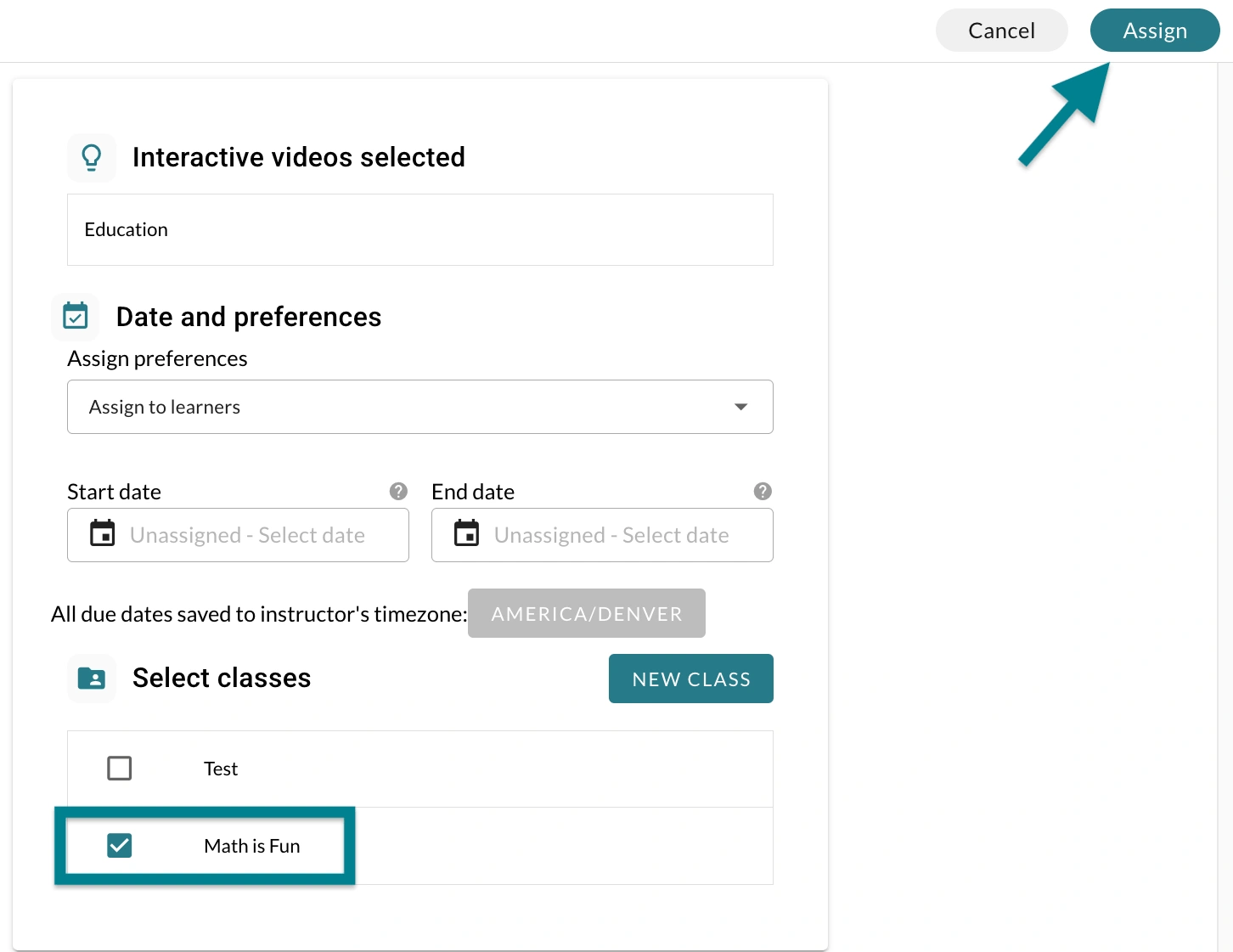Click the Assign preferences label
This screenshot has height=952, width=1233.
(x=157, y=358)
